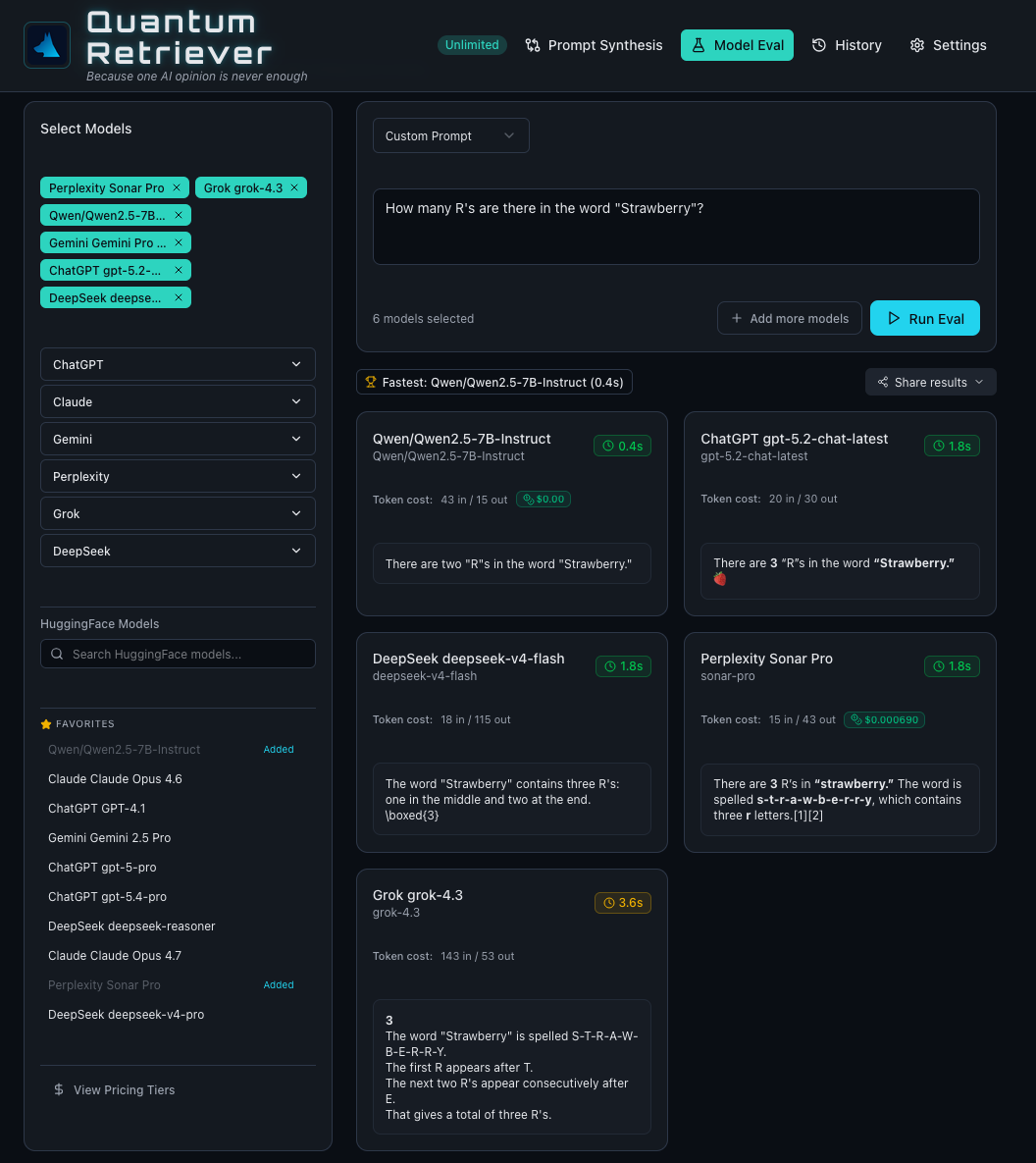Expand the ChatGPT model group

pos(178,364)
